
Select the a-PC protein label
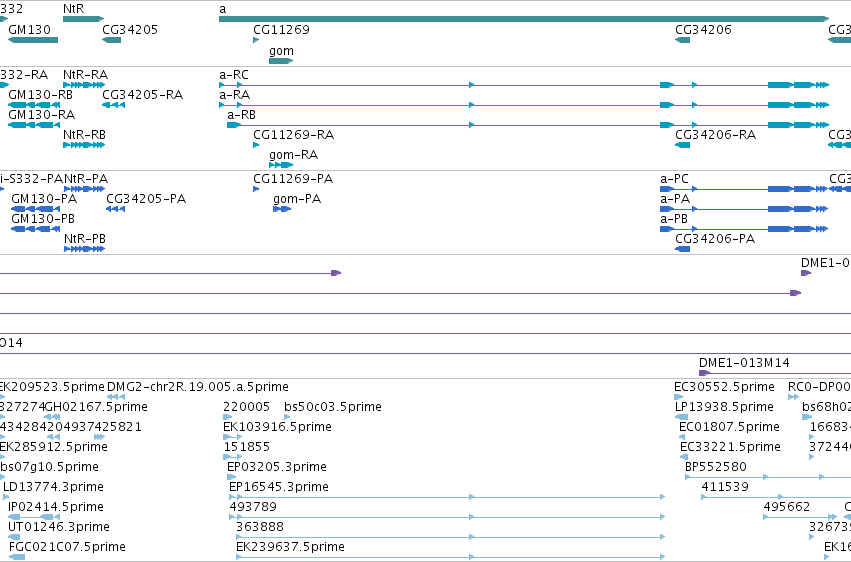pos(674,178)
